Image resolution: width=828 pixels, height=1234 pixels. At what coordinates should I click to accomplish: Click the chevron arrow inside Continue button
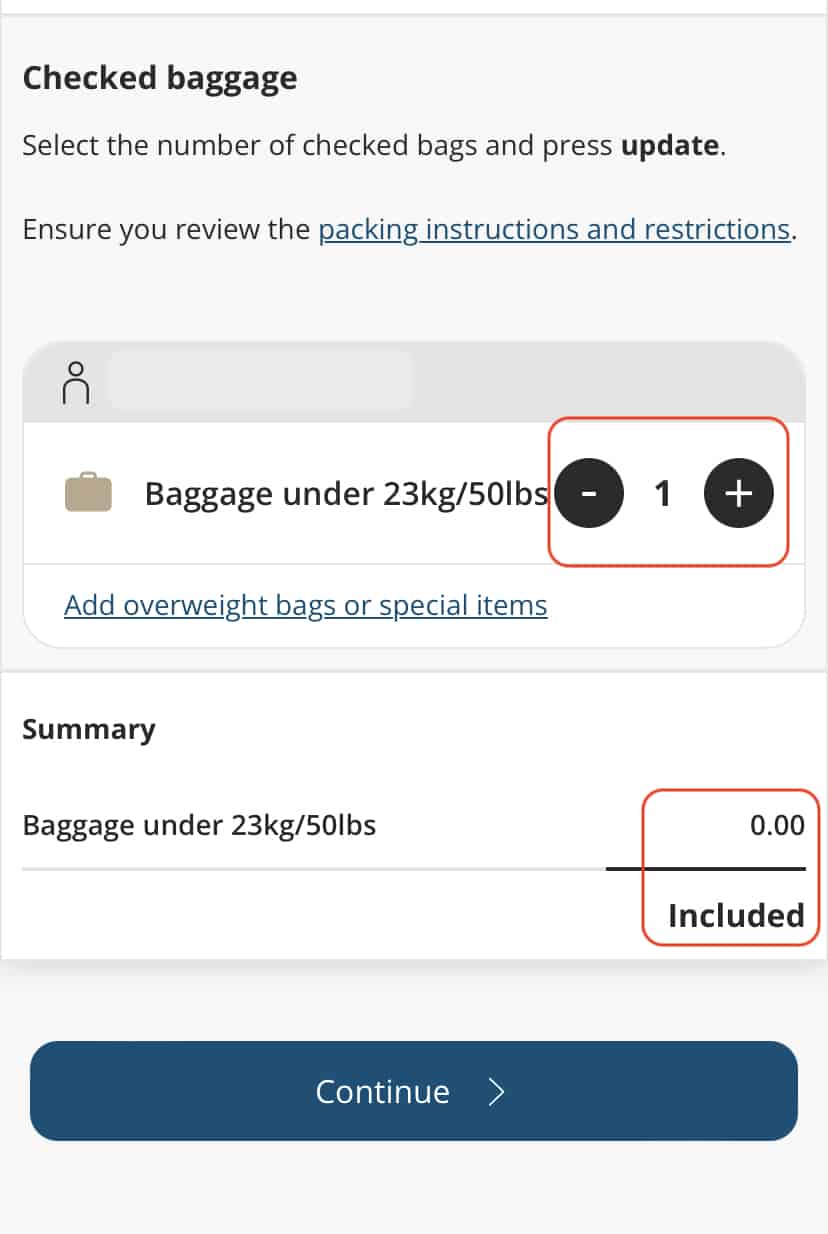pos(496,1092)
